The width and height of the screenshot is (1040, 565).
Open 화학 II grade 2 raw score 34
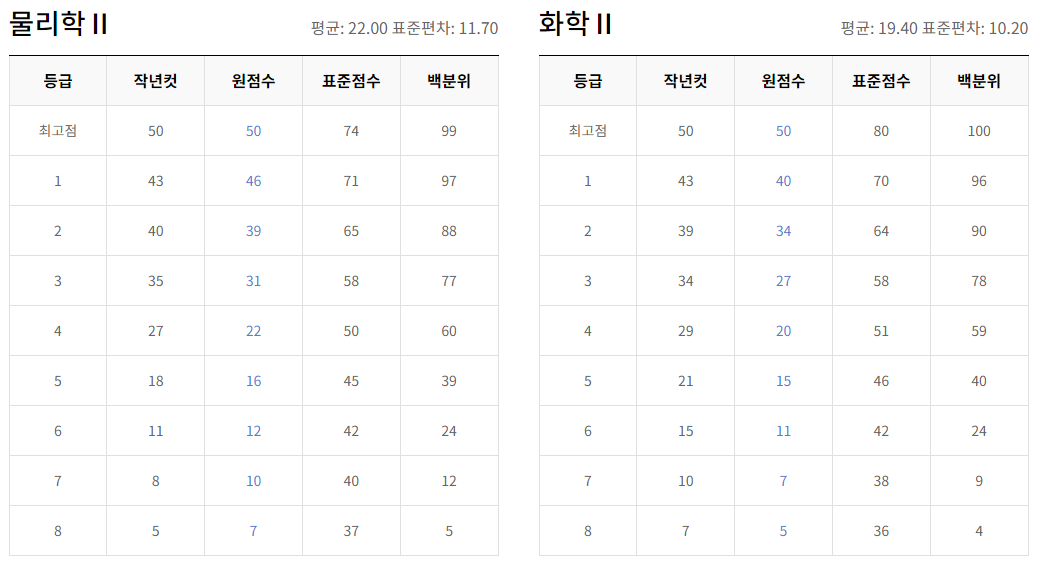[783, 231]
